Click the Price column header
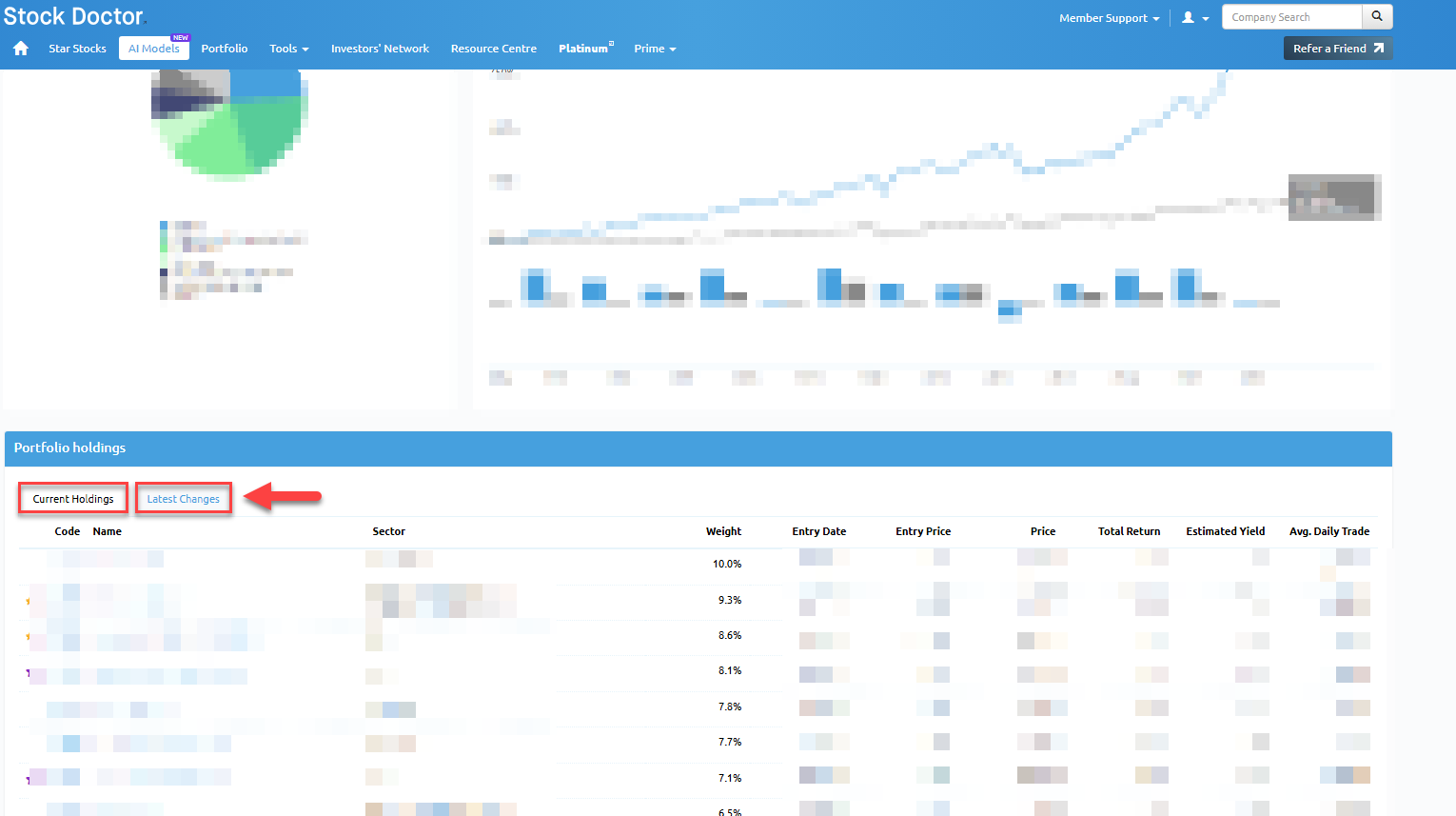The width and height of the screenshot is (1456, 816). [1043, 531]
